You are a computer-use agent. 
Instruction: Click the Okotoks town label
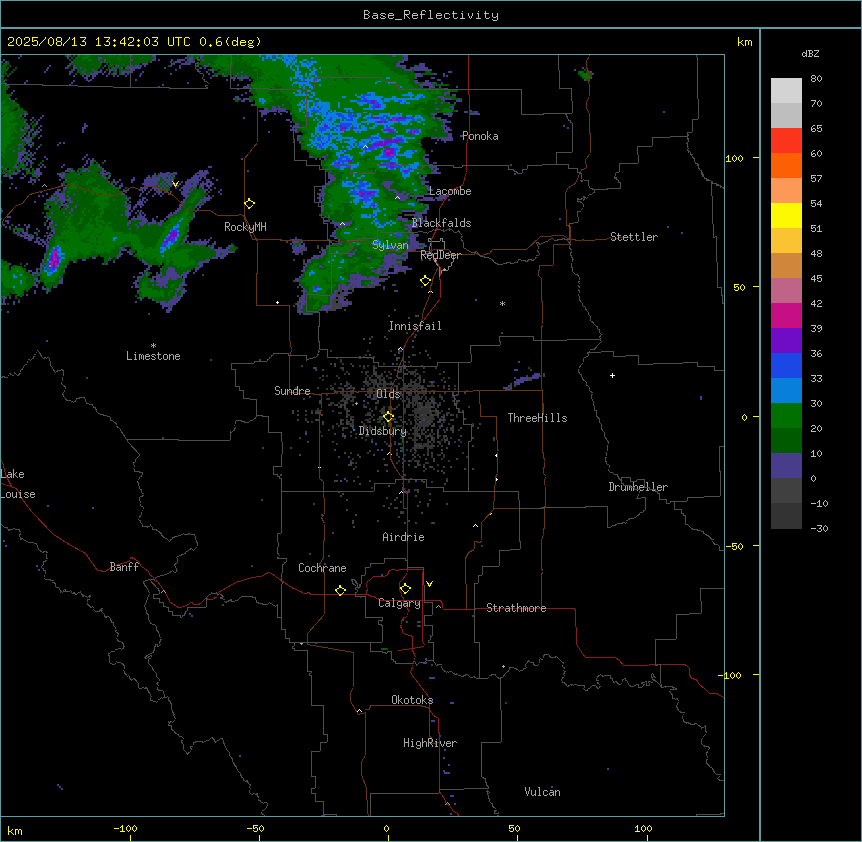(412, 700)
